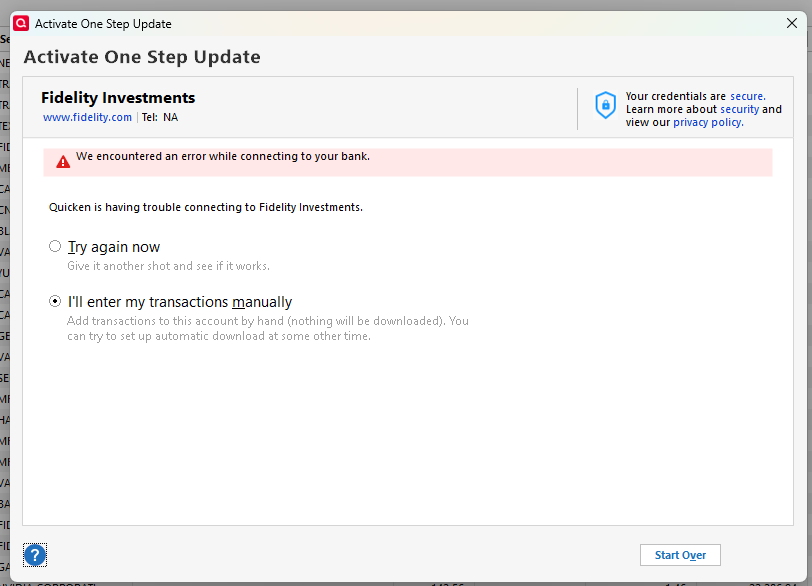Click 'Quicken is having trouble connecting' text

(206, 208)
